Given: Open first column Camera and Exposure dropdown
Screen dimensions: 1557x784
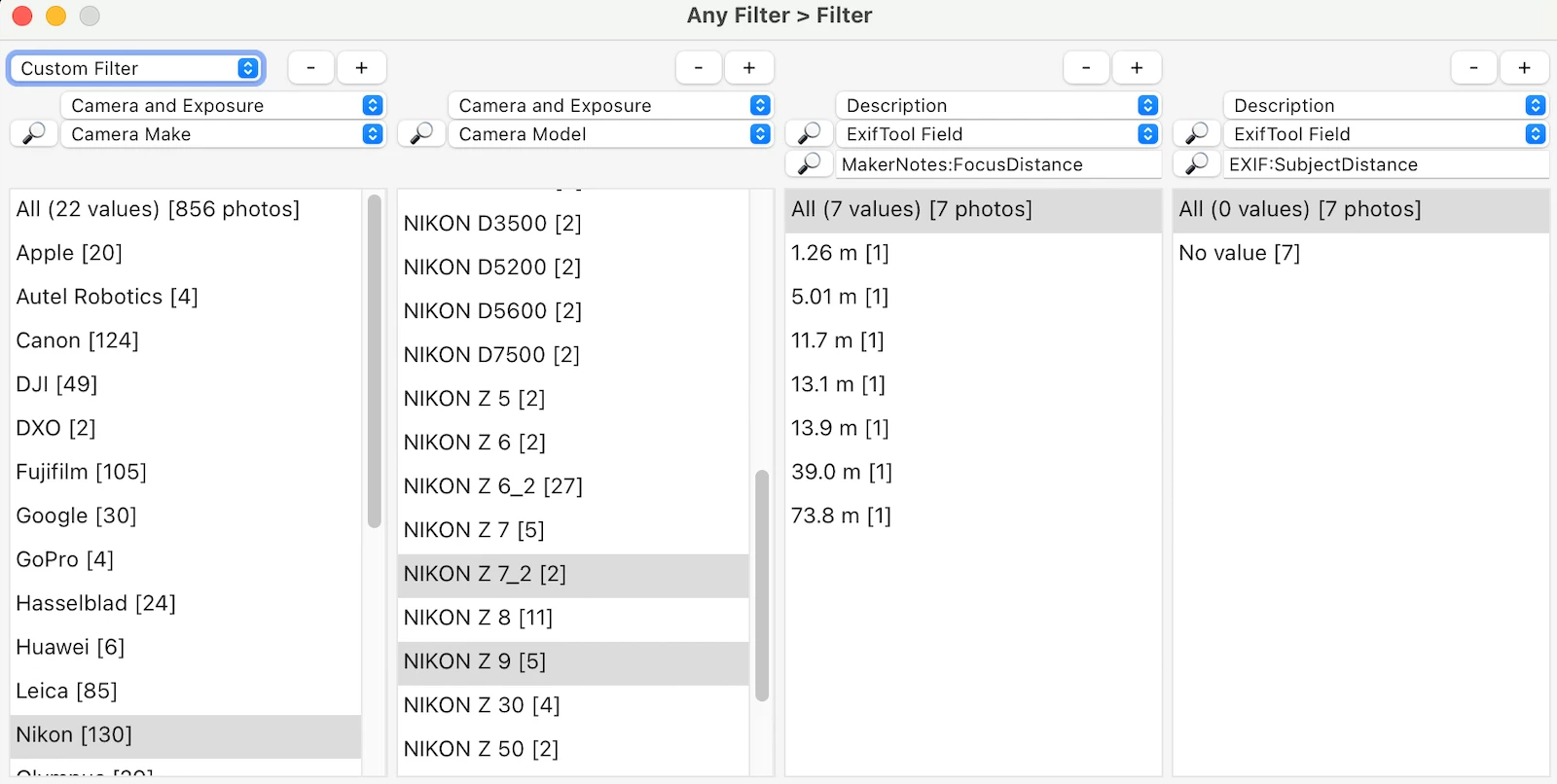Looking at the screenshot, I should 223,105.
